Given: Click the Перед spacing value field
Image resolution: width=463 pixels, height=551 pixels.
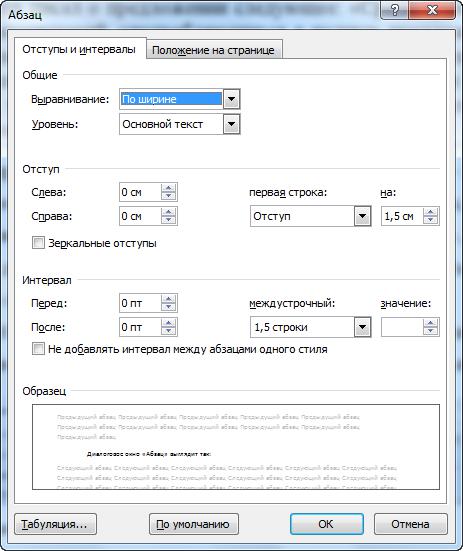Looking at the screenshot, I should tap(141, 303).
